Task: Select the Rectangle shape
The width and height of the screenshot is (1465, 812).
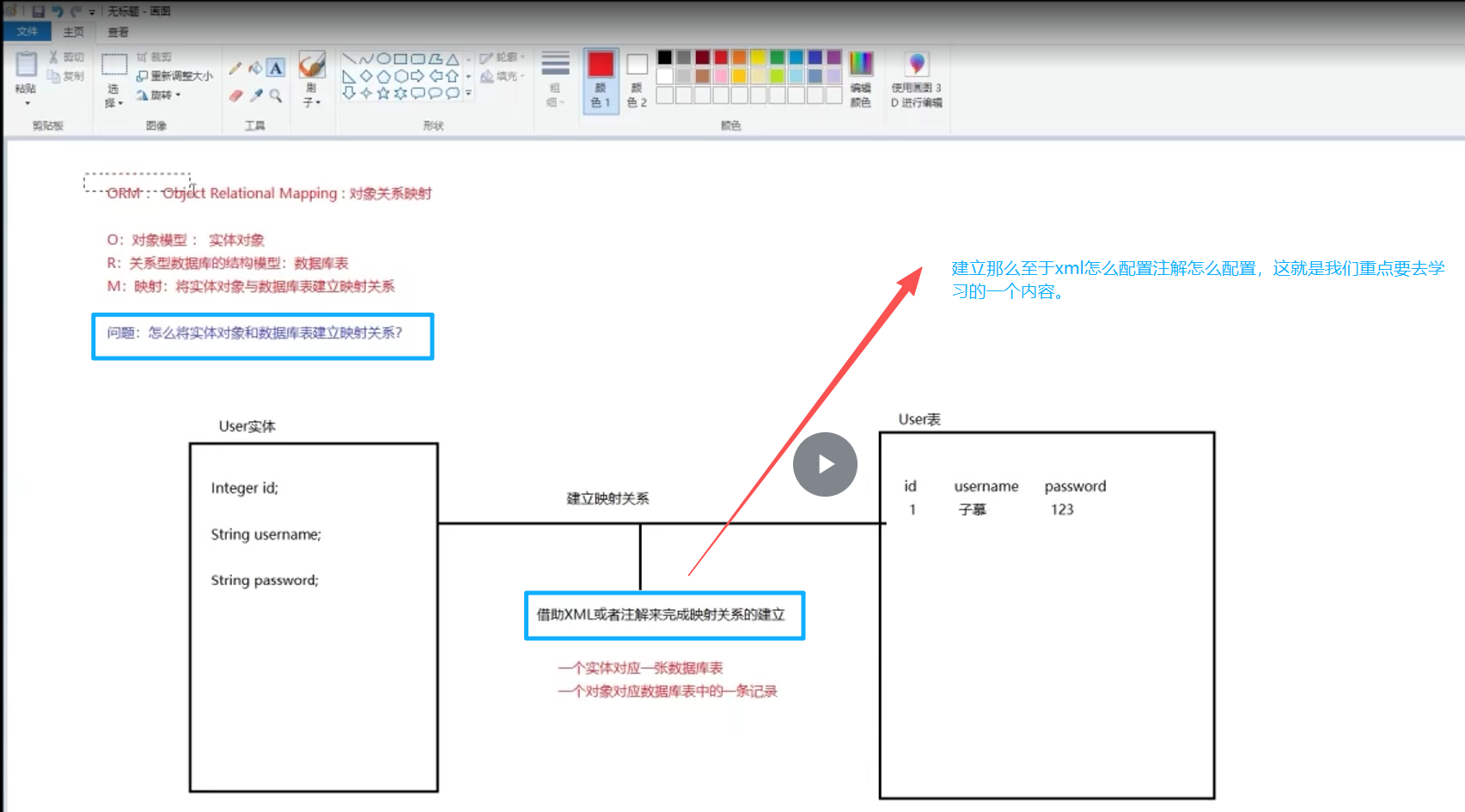Action: 400,59
